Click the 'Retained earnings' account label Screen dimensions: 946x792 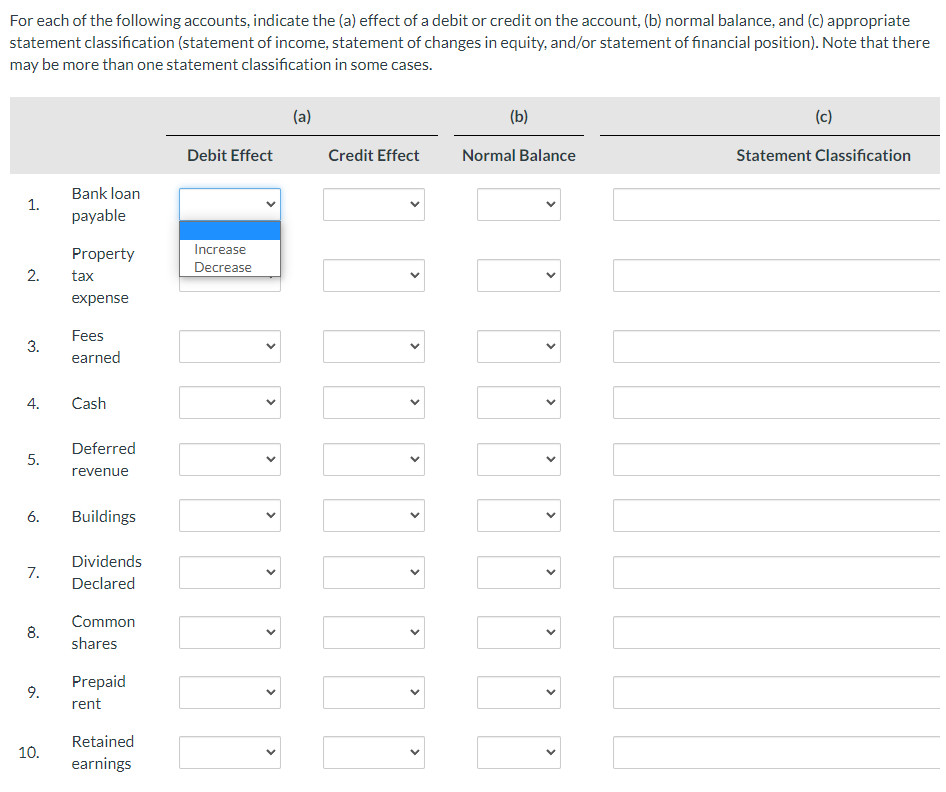coord(103,752)
